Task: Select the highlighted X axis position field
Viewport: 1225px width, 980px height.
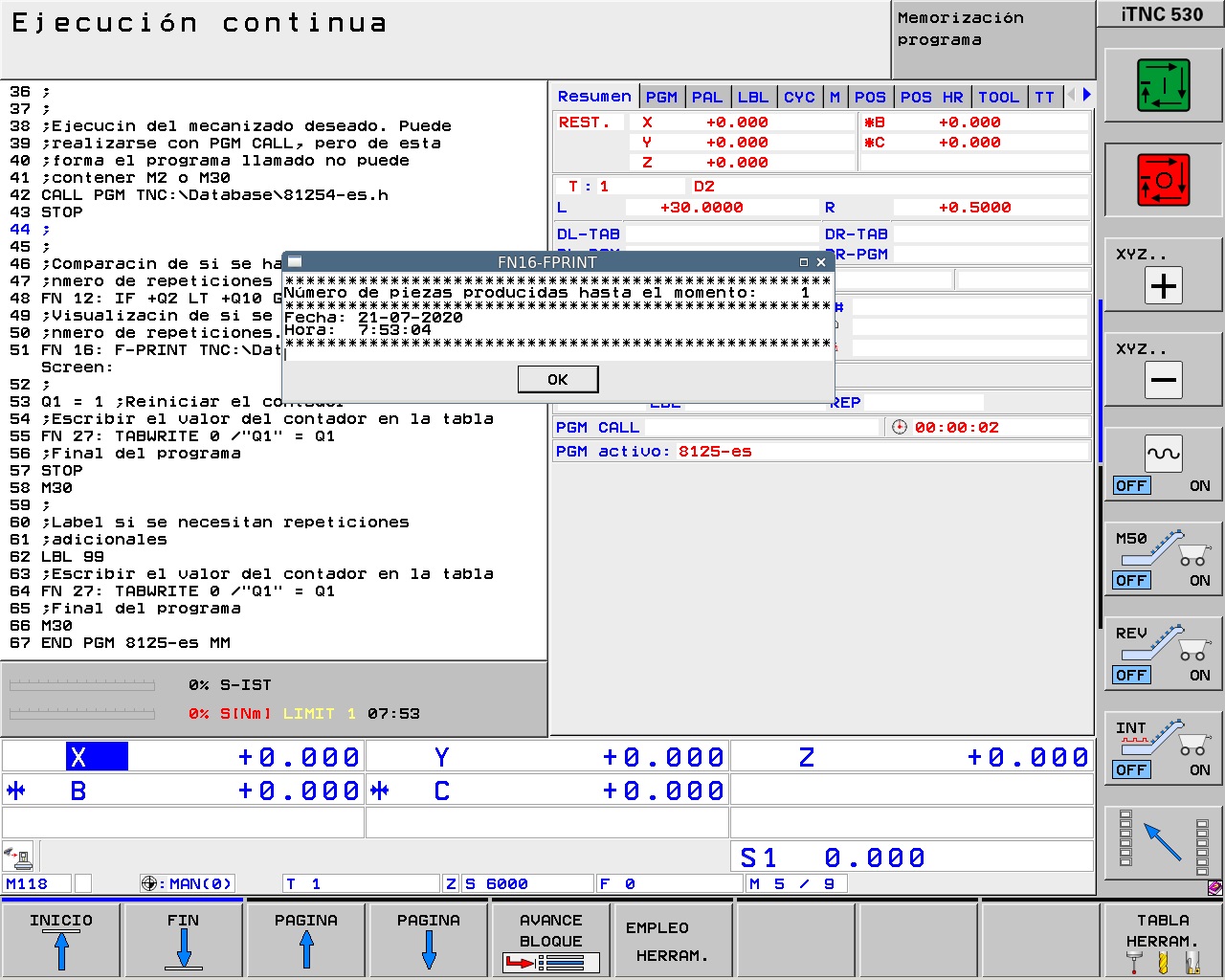Action: (97, 757)
